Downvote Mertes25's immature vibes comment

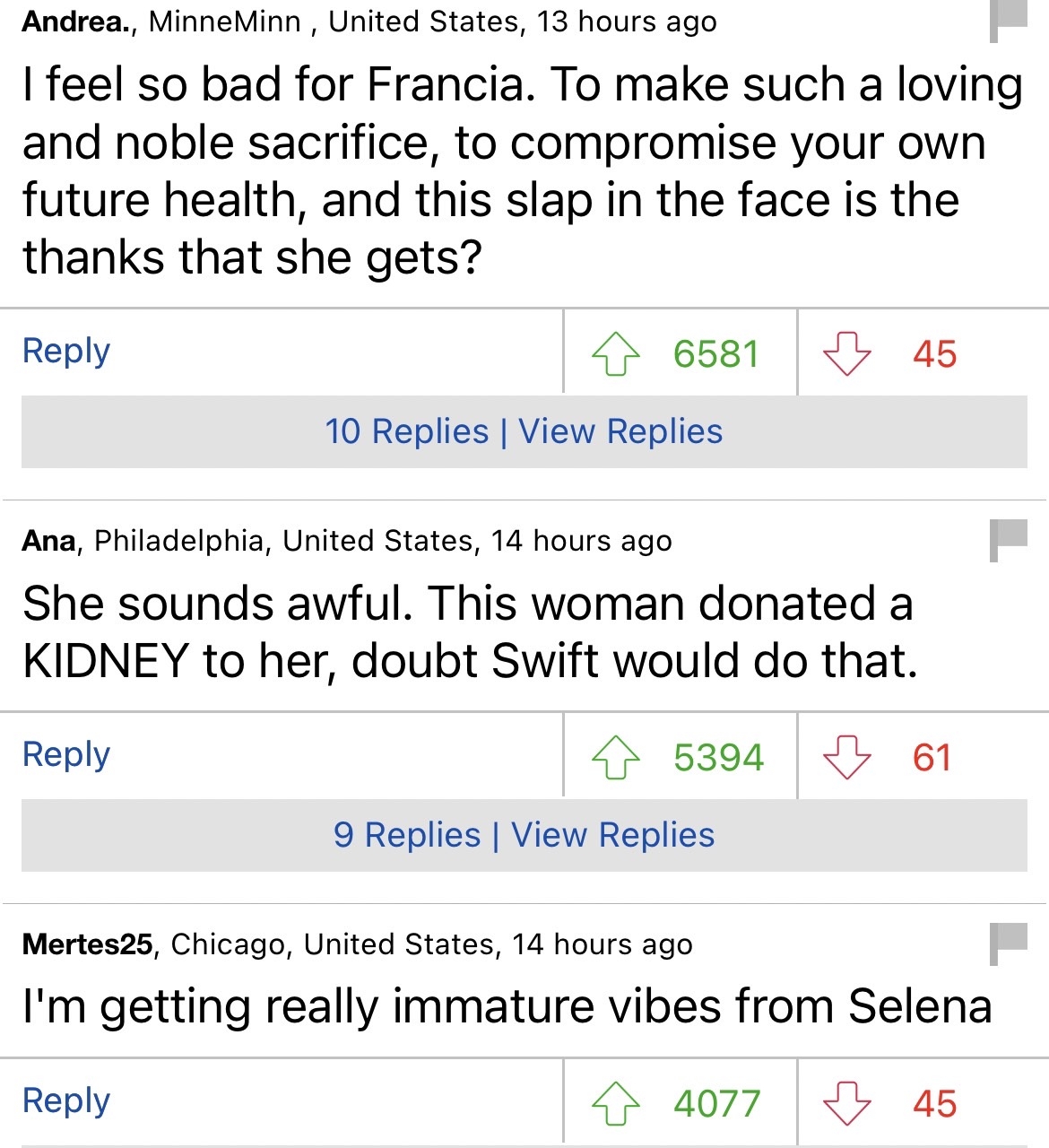846,1103
